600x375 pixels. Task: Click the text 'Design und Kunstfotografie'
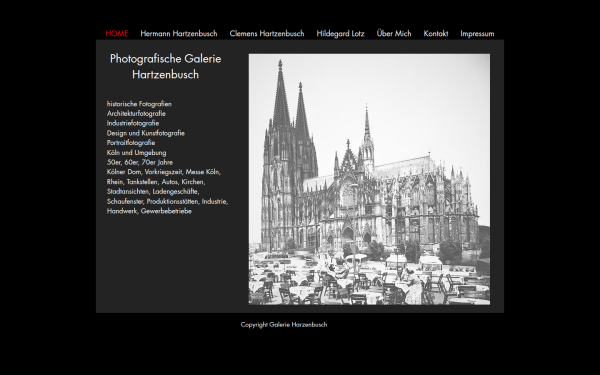coord(146,133)
